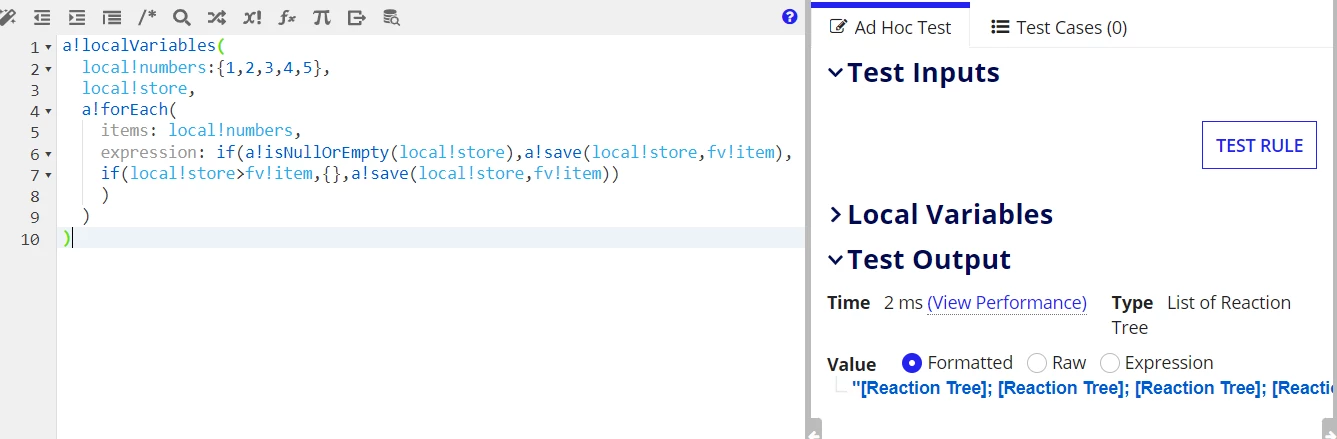Click line number 9 in gutter
This screenshot has width=1337, height=439.
pos(35,217)
